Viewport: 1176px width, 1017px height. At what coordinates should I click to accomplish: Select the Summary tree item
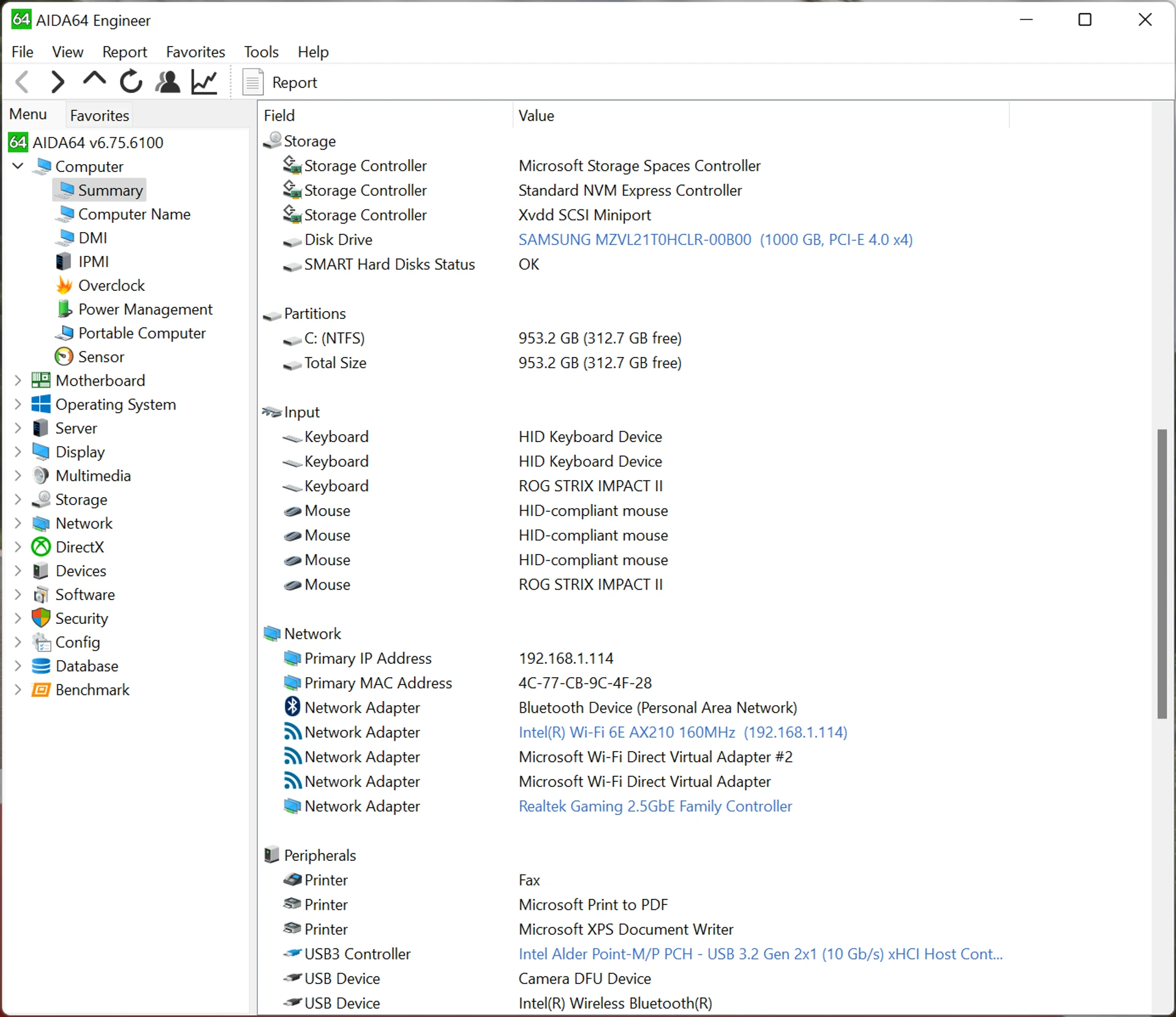(99, 190)
